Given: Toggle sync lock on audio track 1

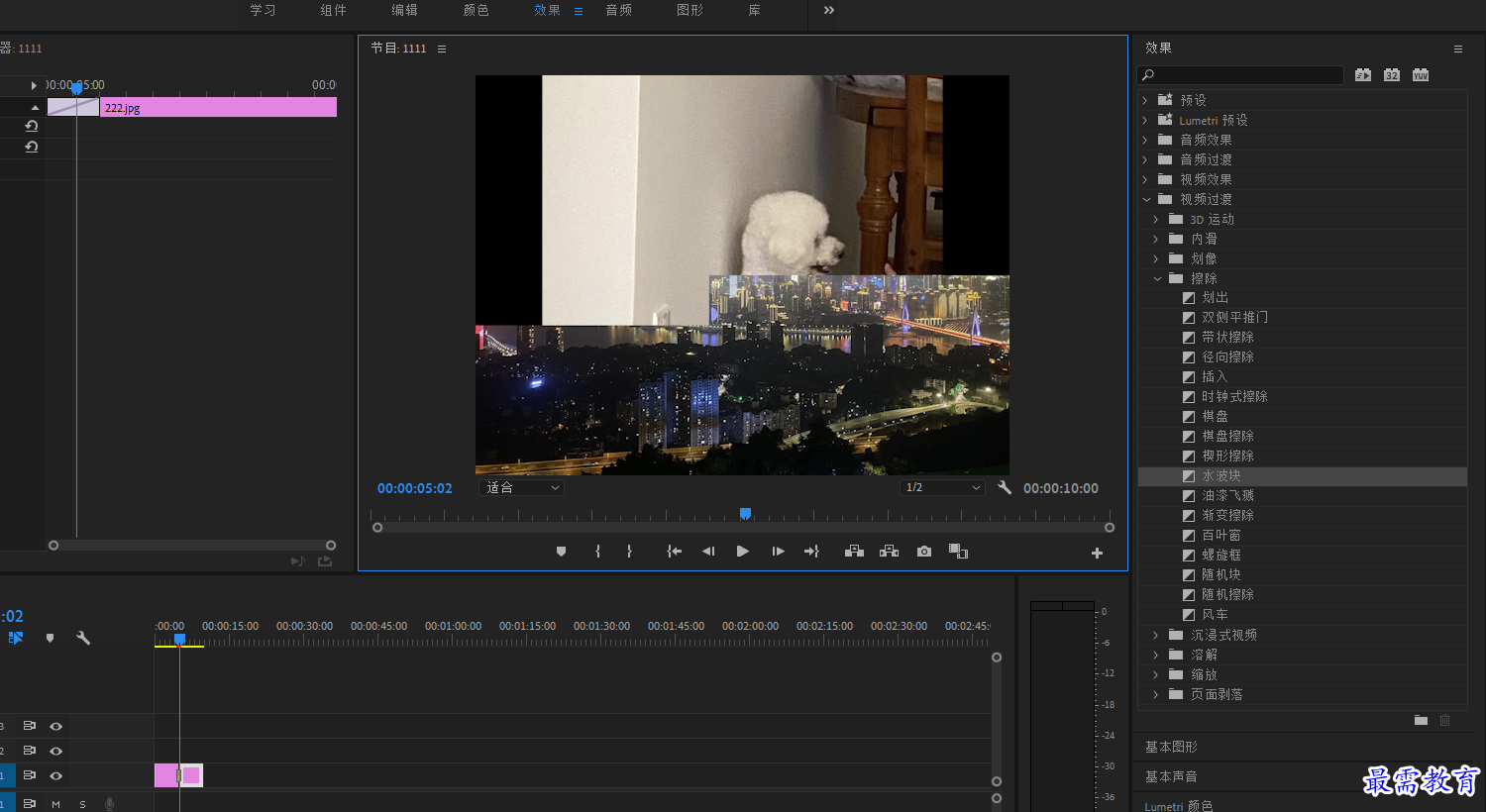Looking at the screenshot, I should coord(30,803).
